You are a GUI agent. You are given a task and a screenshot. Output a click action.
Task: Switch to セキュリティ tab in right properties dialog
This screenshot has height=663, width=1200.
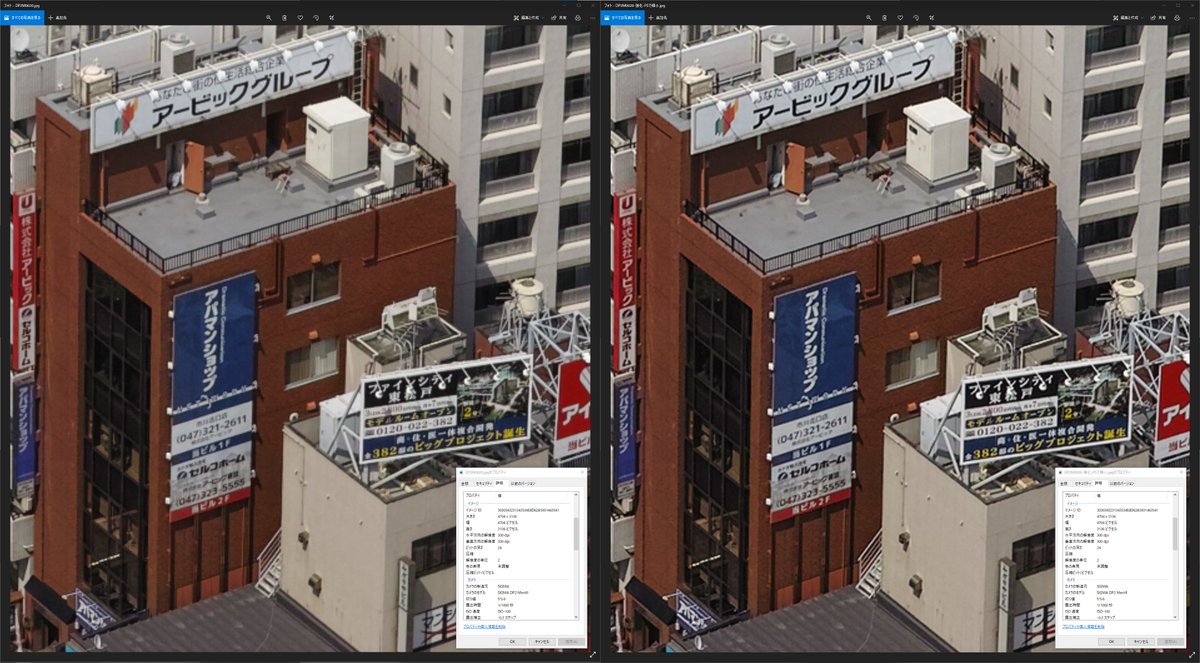(x=1084, y=482)
